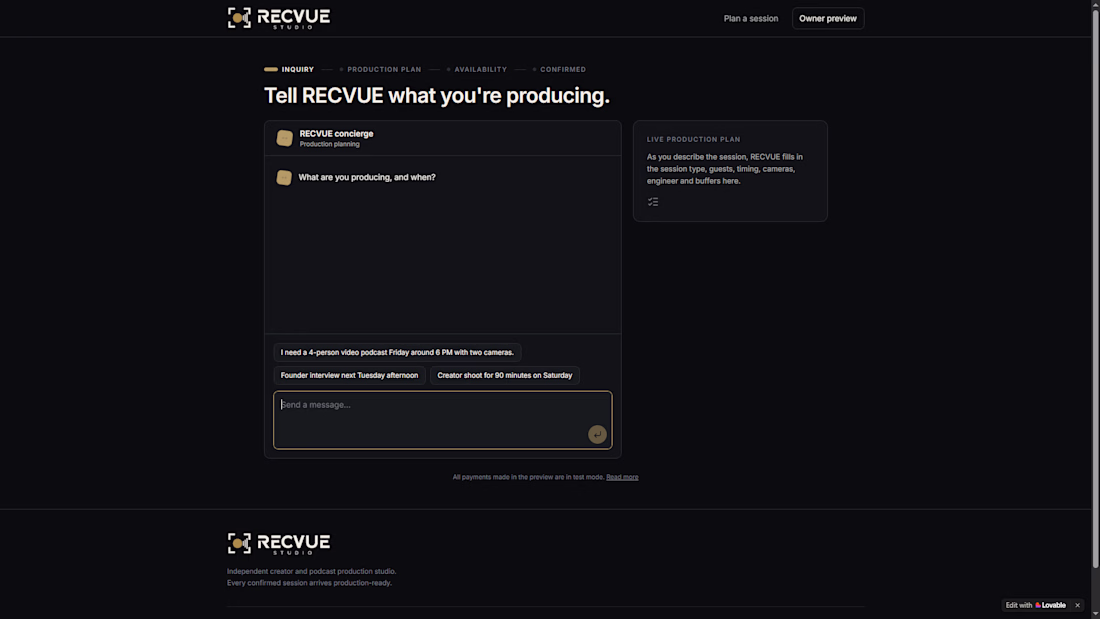This screenshot has width=1100, height=619.
Task: Choose Founder interview next Tuesday afternoon suggestion
Action: 349,375
